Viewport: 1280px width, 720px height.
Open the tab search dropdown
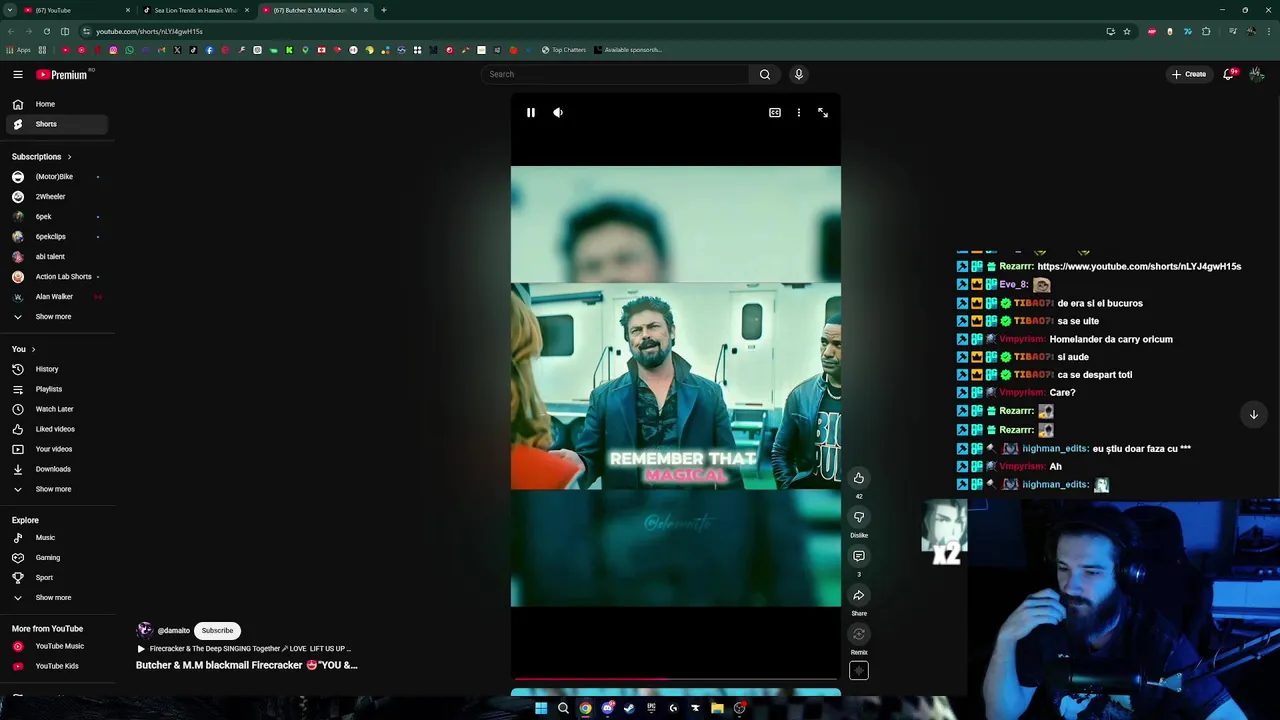pos(9,10)
